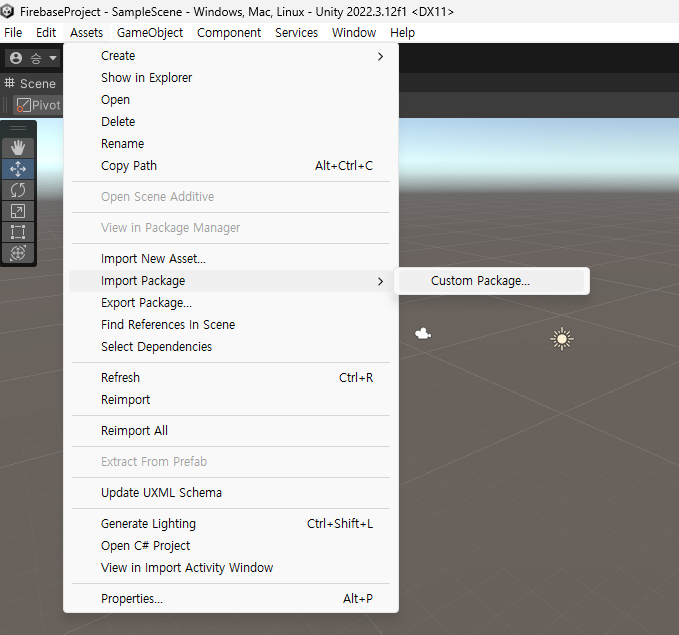Choose Rename from Assets menu

point(231,144)
